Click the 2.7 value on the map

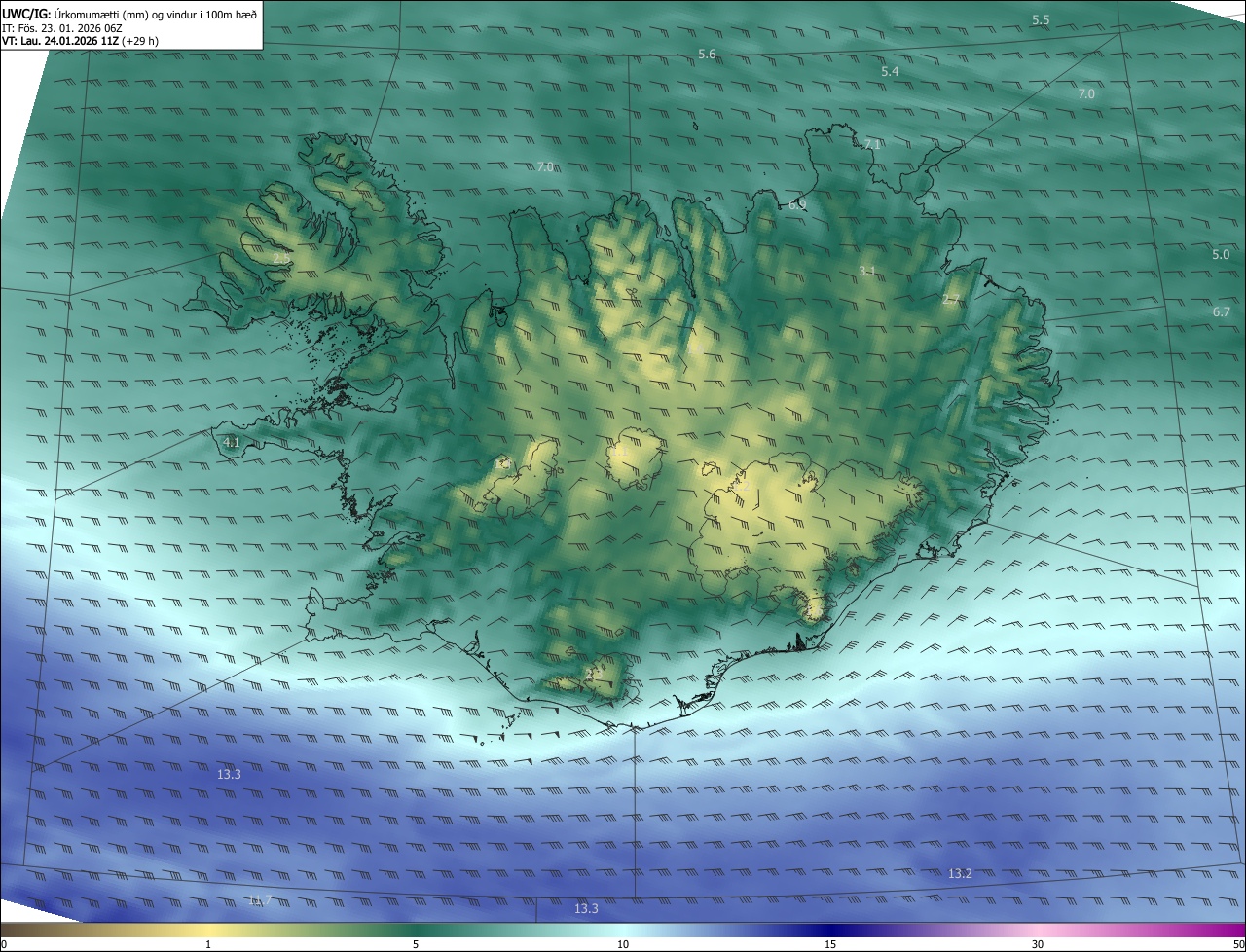[x=951, y=300]
